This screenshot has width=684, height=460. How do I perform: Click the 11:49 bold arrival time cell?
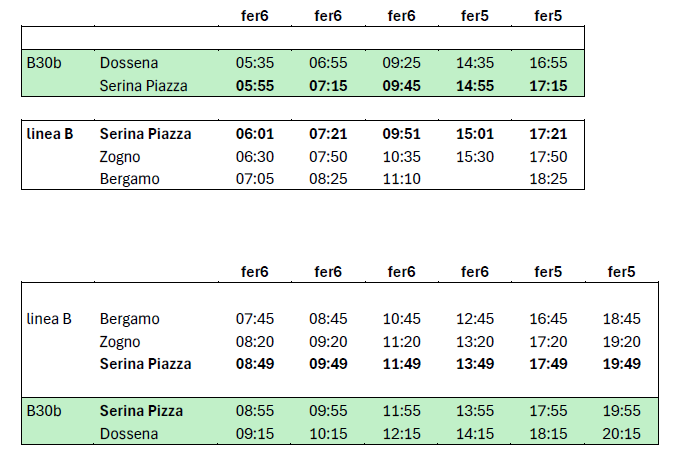401,364
